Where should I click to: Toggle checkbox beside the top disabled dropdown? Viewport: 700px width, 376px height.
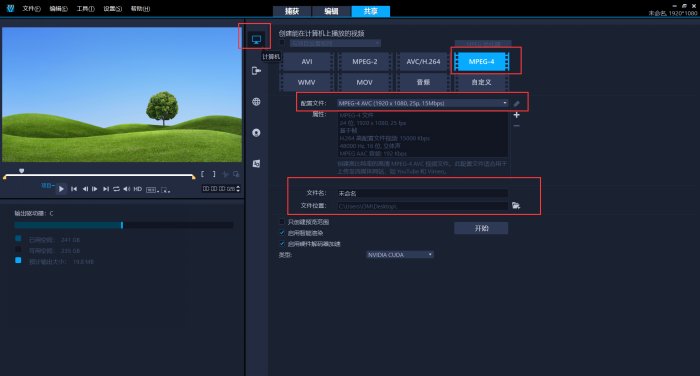coord(282,43)
